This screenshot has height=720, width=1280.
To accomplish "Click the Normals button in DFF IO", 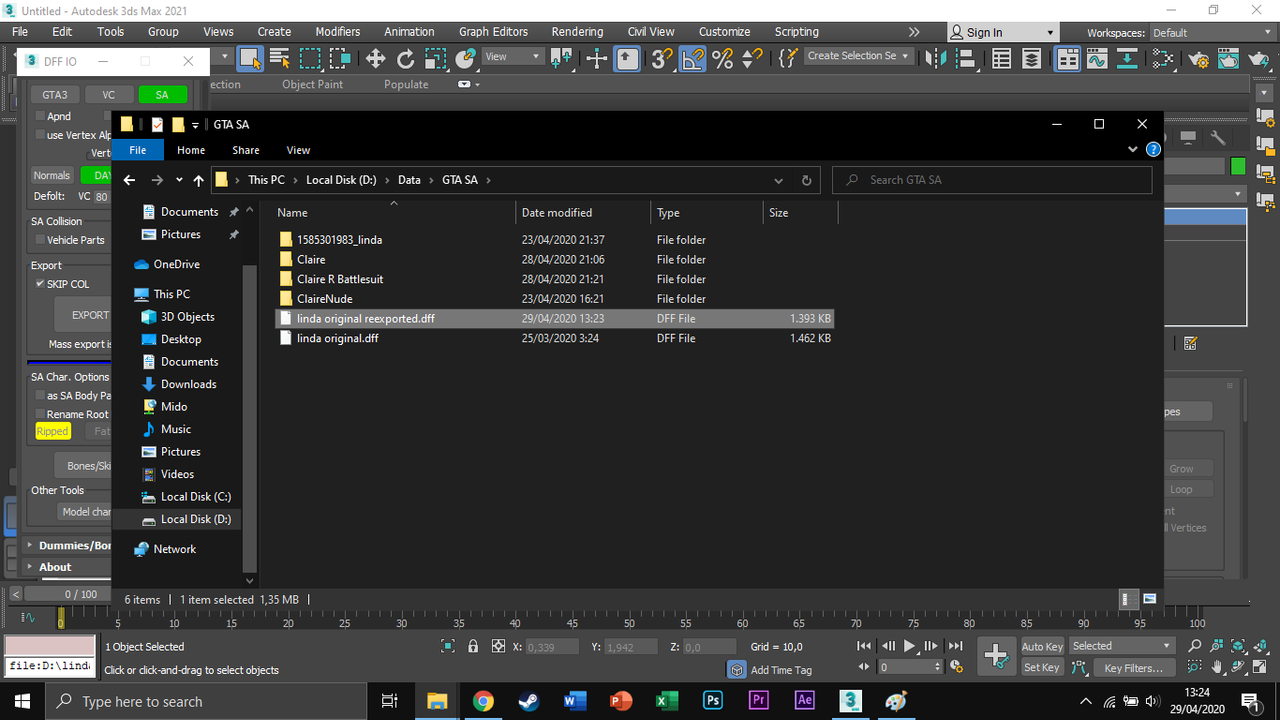I will tap(52, 175).
